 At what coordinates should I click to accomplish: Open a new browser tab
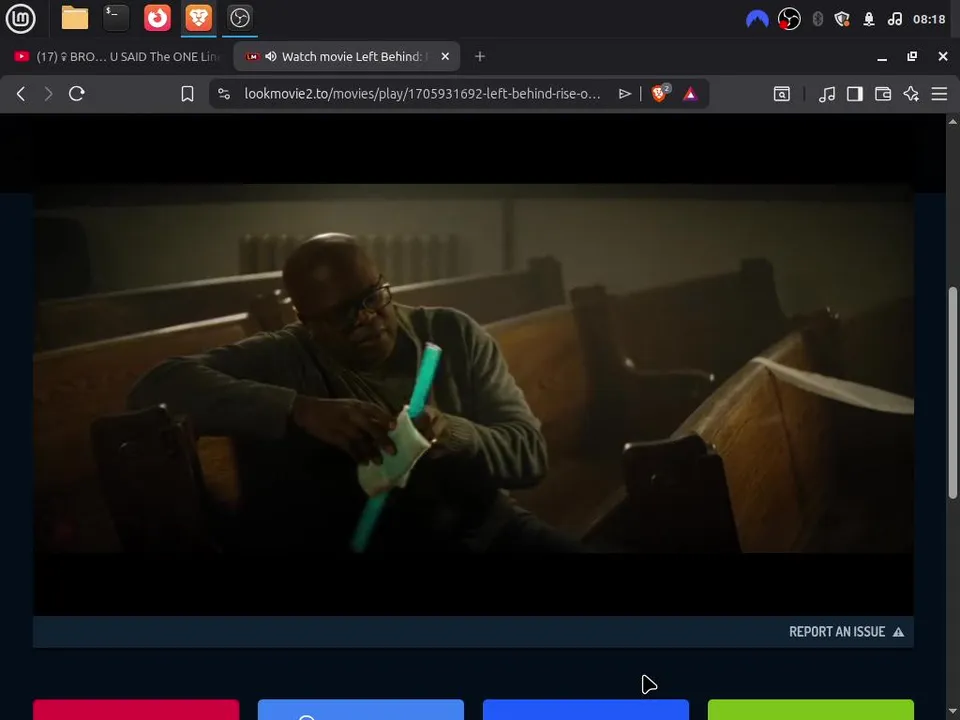point(480,56)
